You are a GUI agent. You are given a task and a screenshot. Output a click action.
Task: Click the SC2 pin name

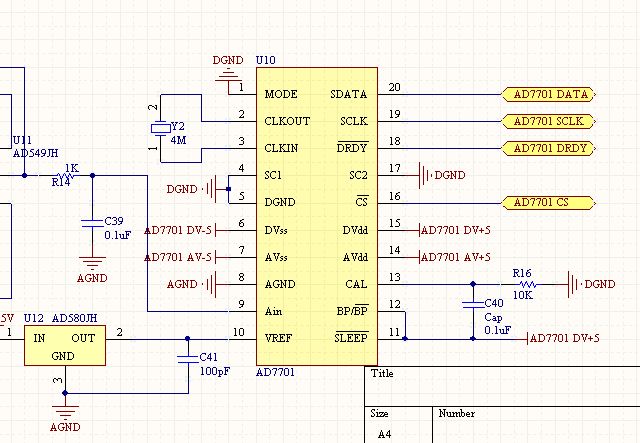click(x=358, y=175)
